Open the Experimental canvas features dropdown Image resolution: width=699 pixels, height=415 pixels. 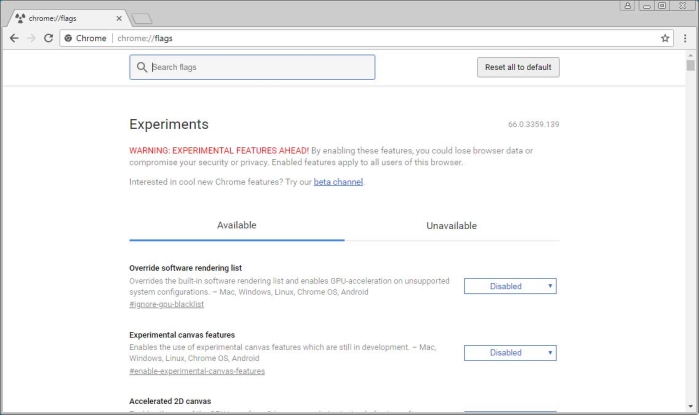click(510, 353)
